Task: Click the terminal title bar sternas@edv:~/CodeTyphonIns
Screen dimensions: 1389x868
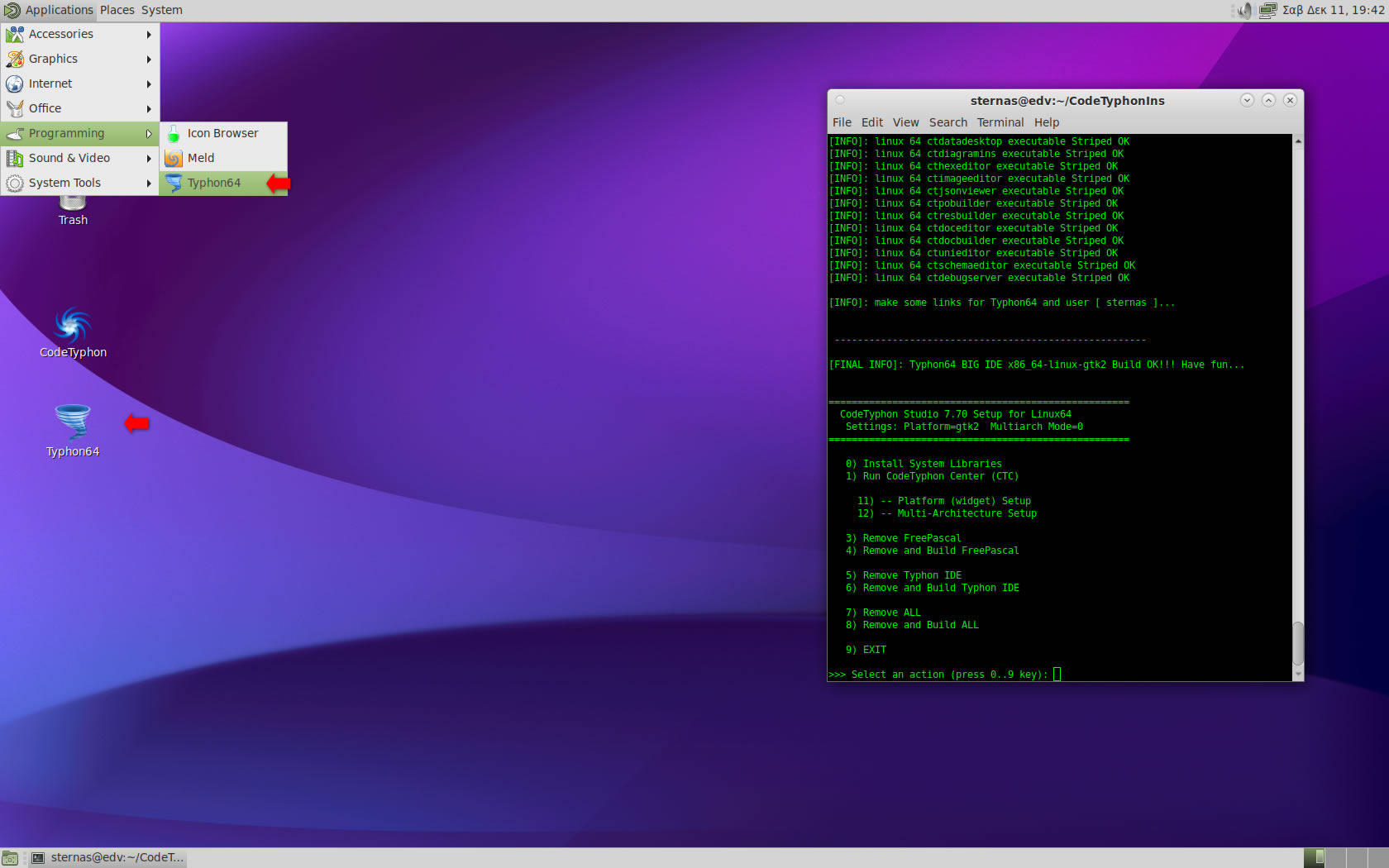Action: click(1067, 101)
